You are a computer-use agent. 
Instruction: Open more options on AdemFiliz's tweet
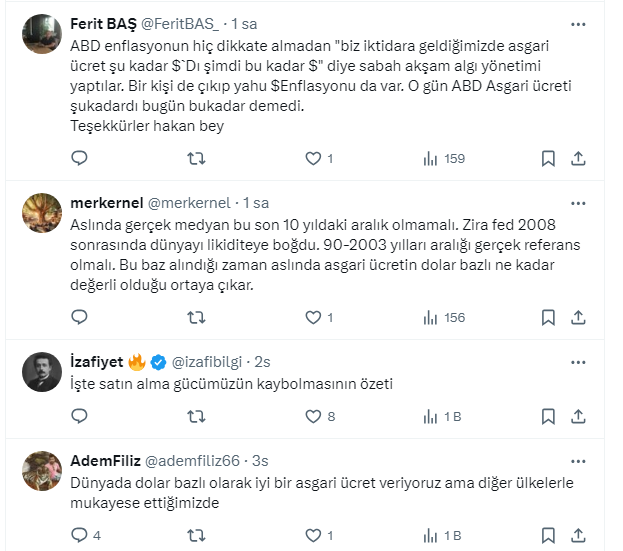pyautogui.click(x=578, y=460)
